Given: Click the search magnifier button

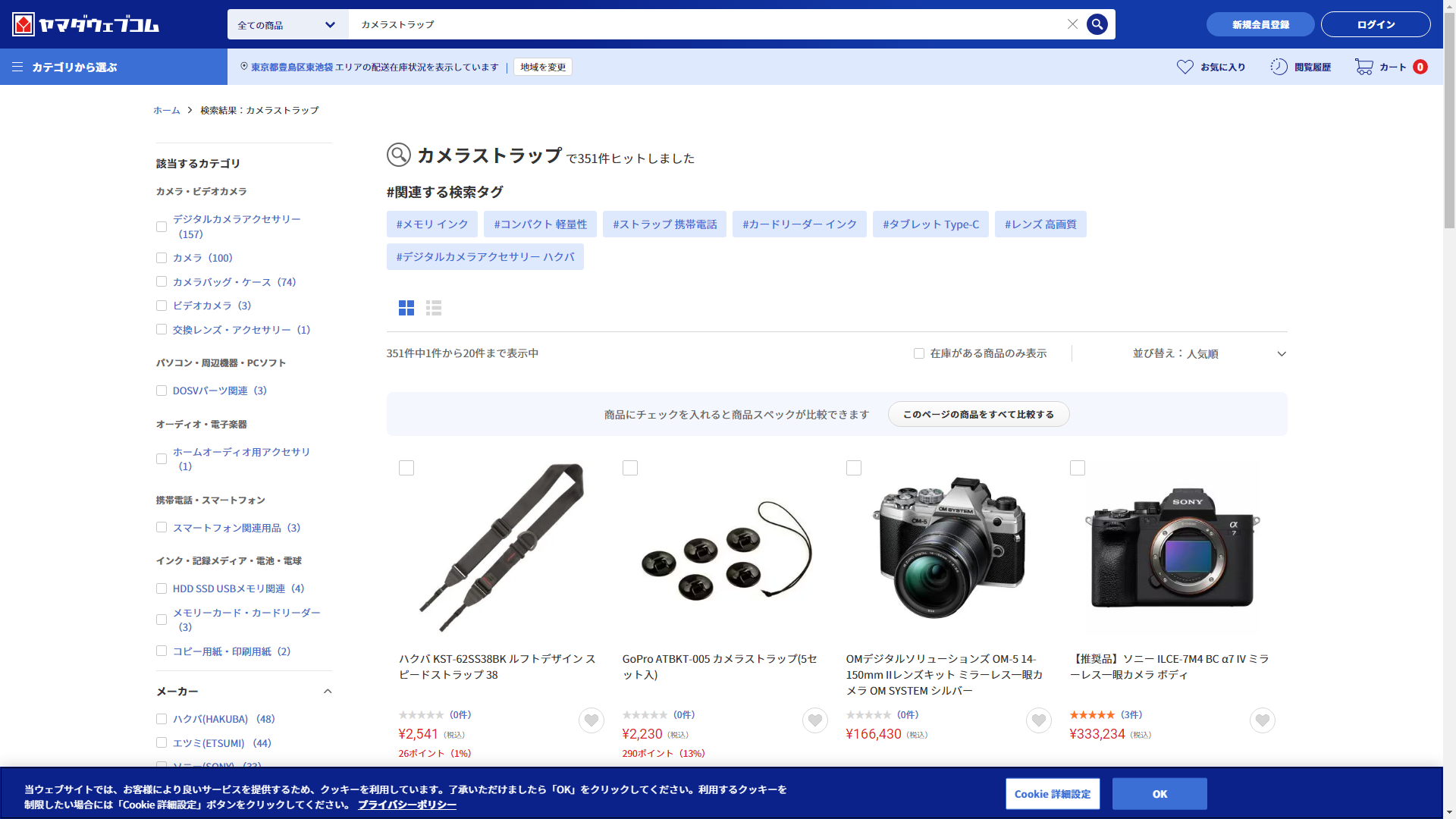Looking at the screenshot, I should click(1097, 24).
